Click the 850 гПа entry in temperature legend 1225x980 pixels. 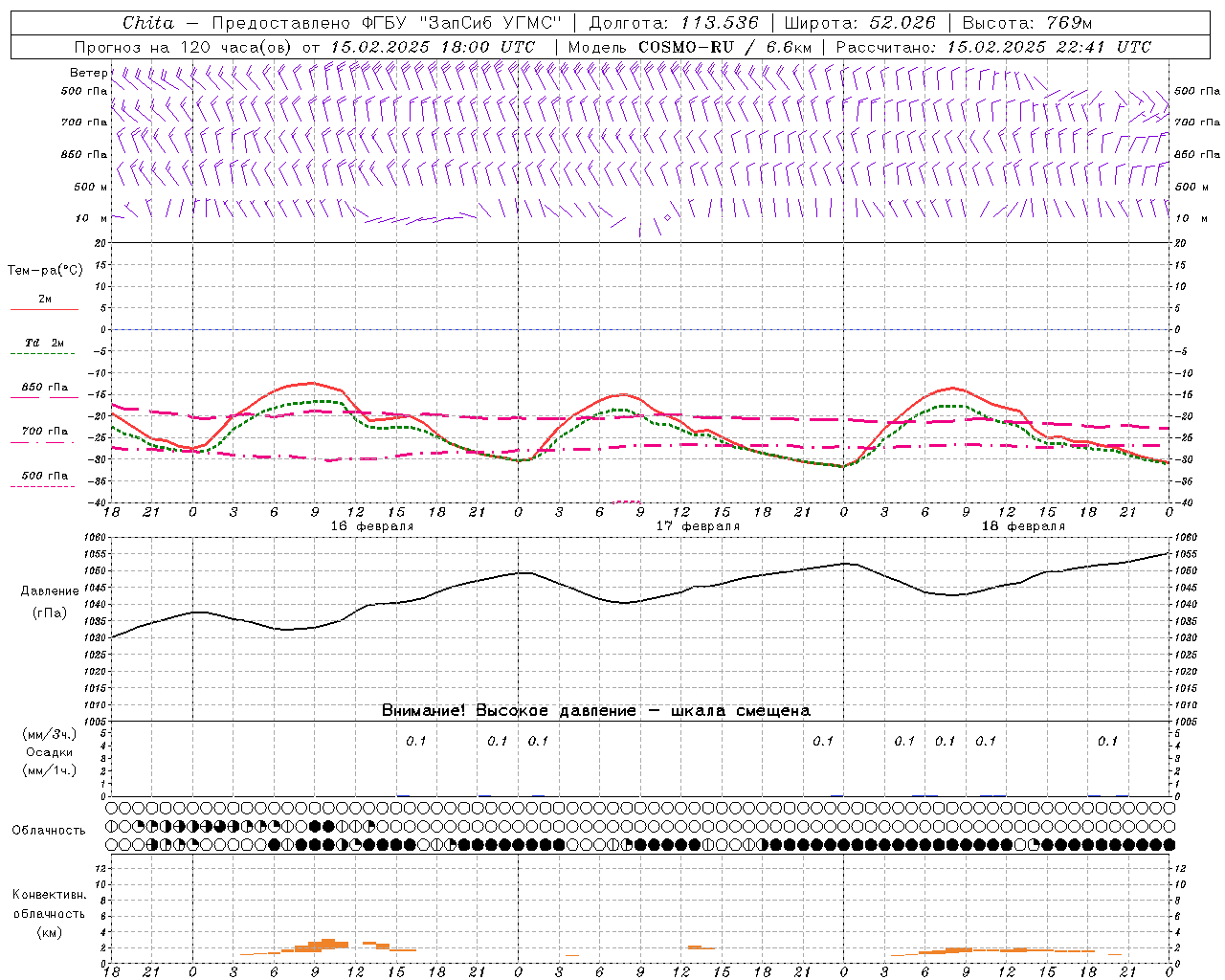[x=44, y=388]
